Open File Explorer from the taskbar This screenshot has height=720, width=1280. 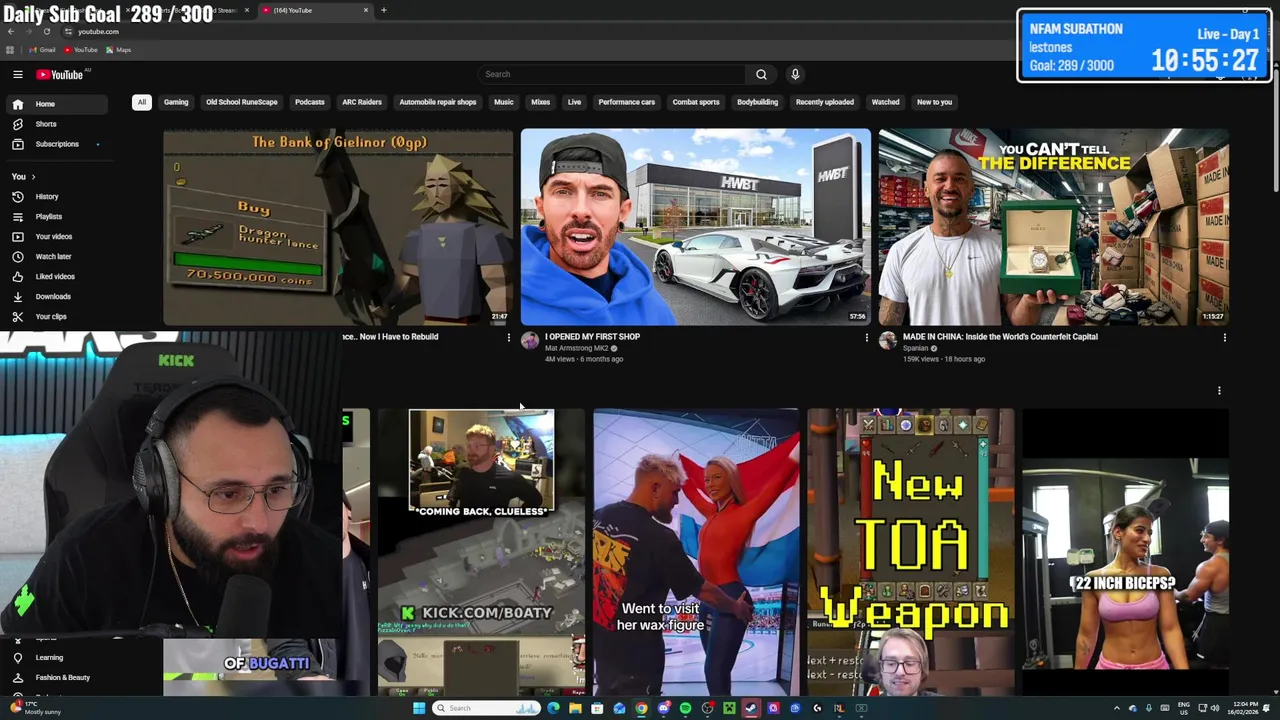[575, 708]
